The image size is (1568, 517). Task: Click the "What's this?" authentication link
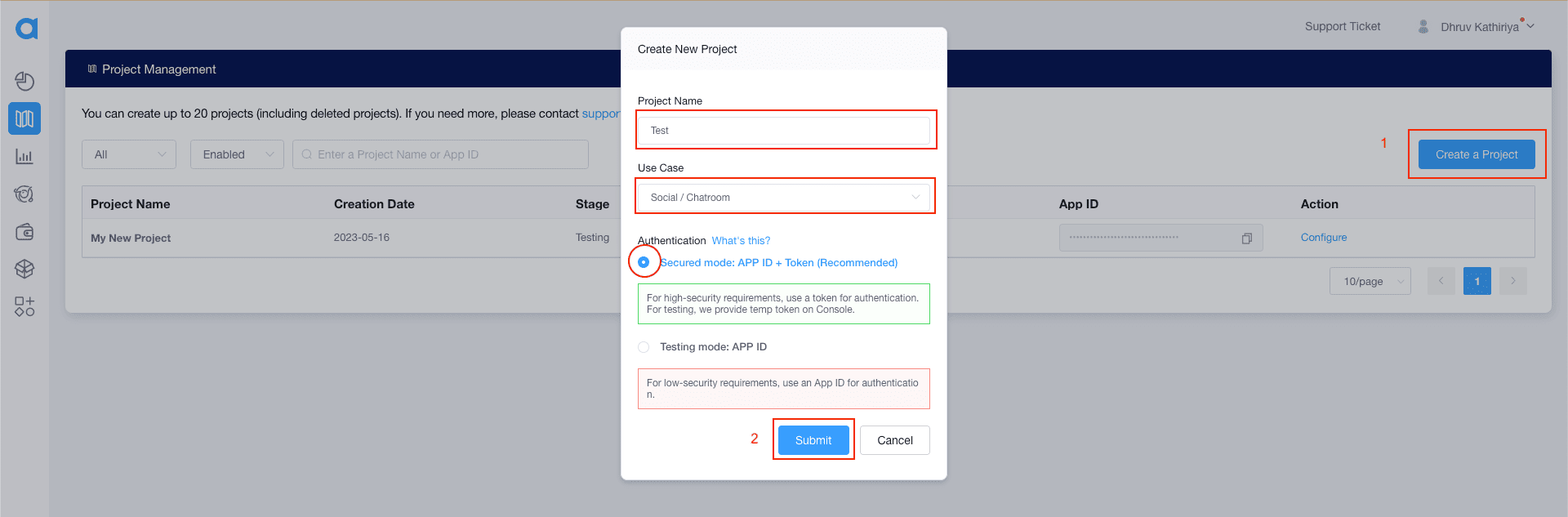tap(741, 241)
